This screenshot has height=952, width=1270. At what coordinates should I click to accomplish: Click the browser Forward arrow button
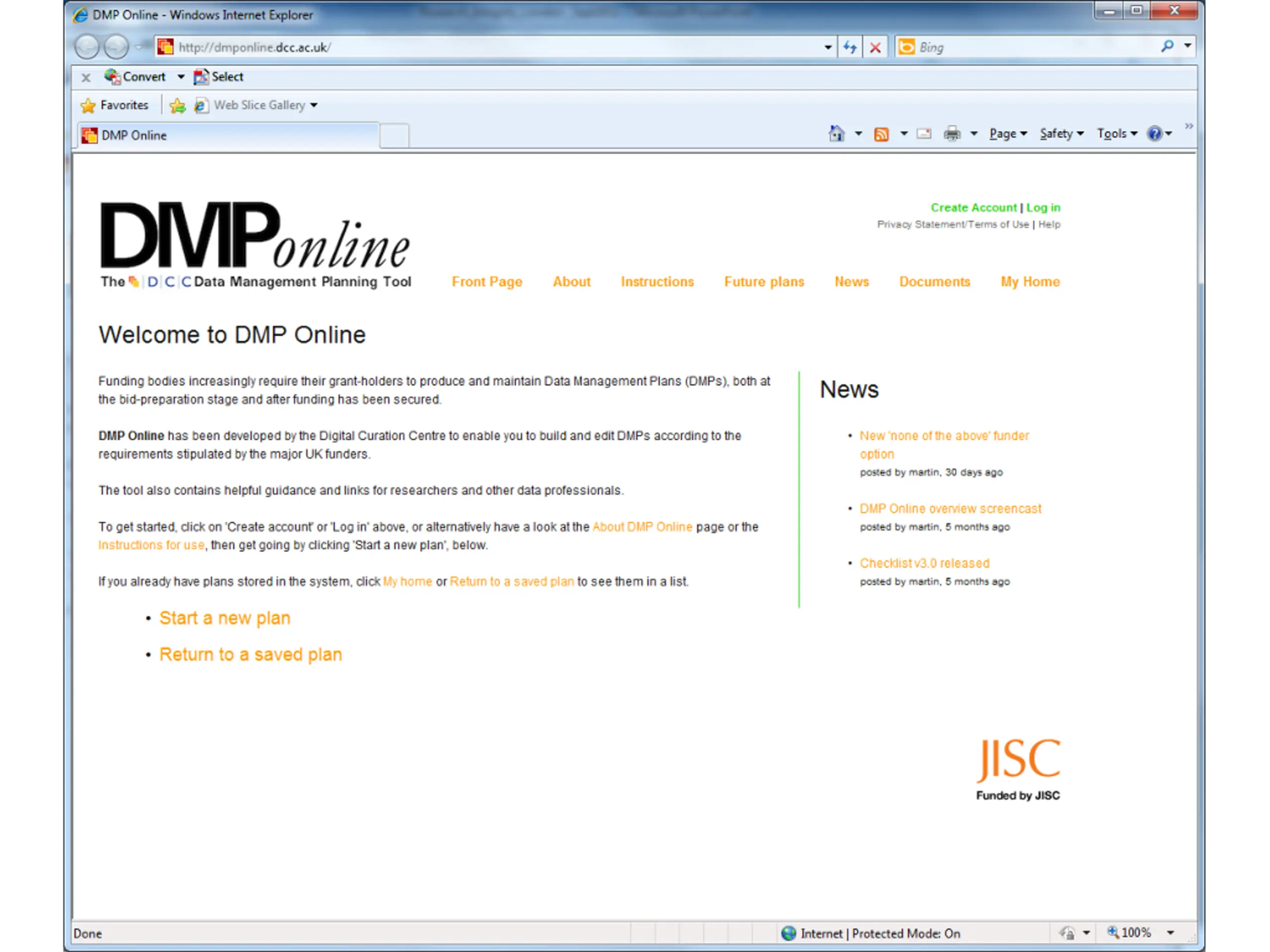point(117,47)
